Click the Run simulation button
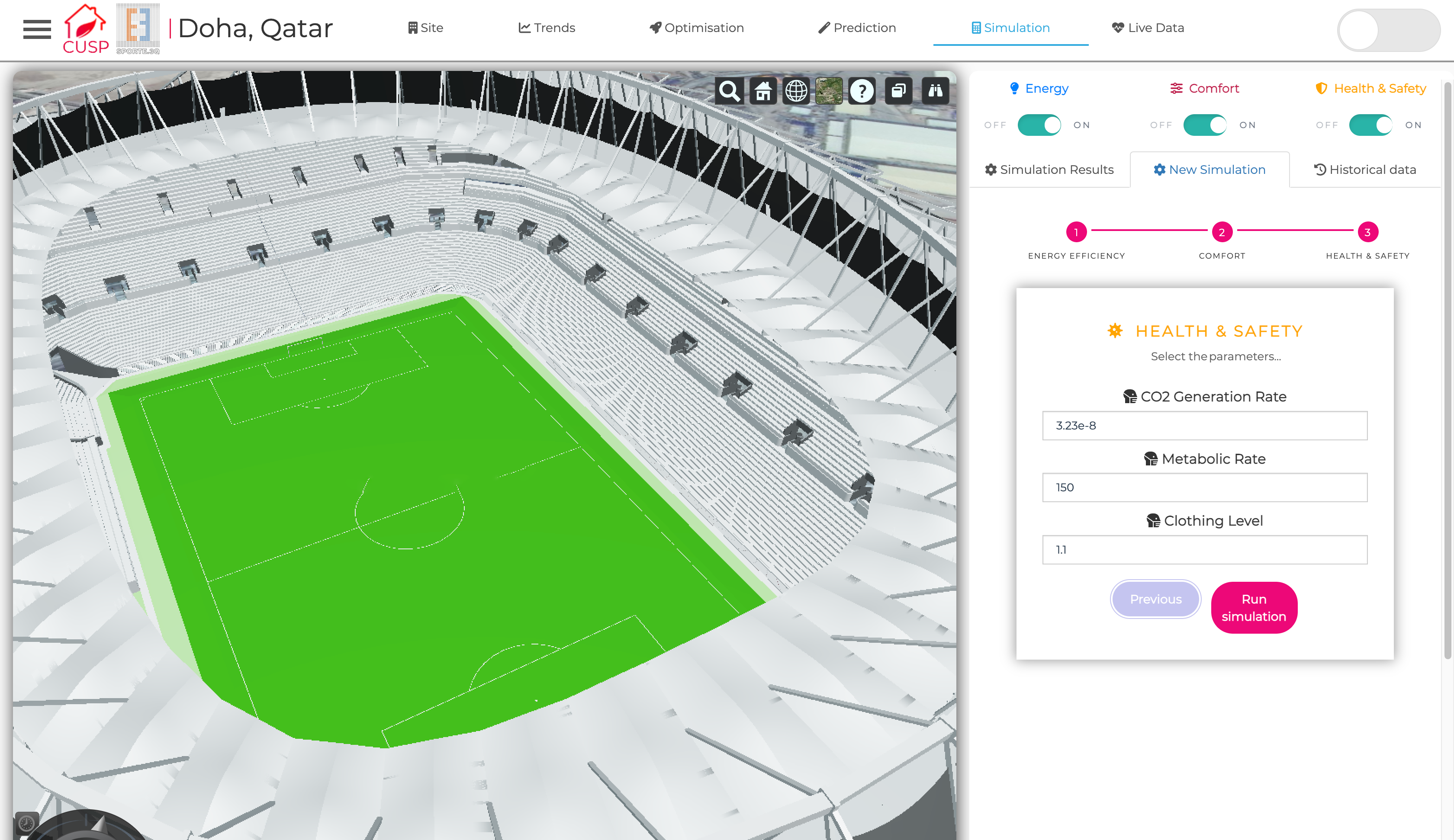This screenshot has height=840, width=1454. pyautogui.click(x=1254, y=607)
